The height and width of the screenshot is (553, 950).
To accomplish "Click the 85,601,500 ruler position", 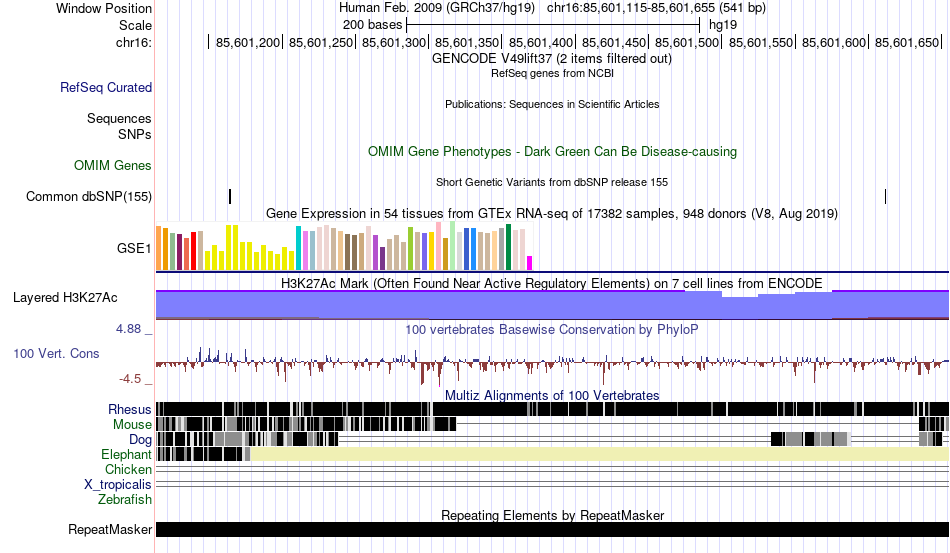I will [x=686, y=42].
